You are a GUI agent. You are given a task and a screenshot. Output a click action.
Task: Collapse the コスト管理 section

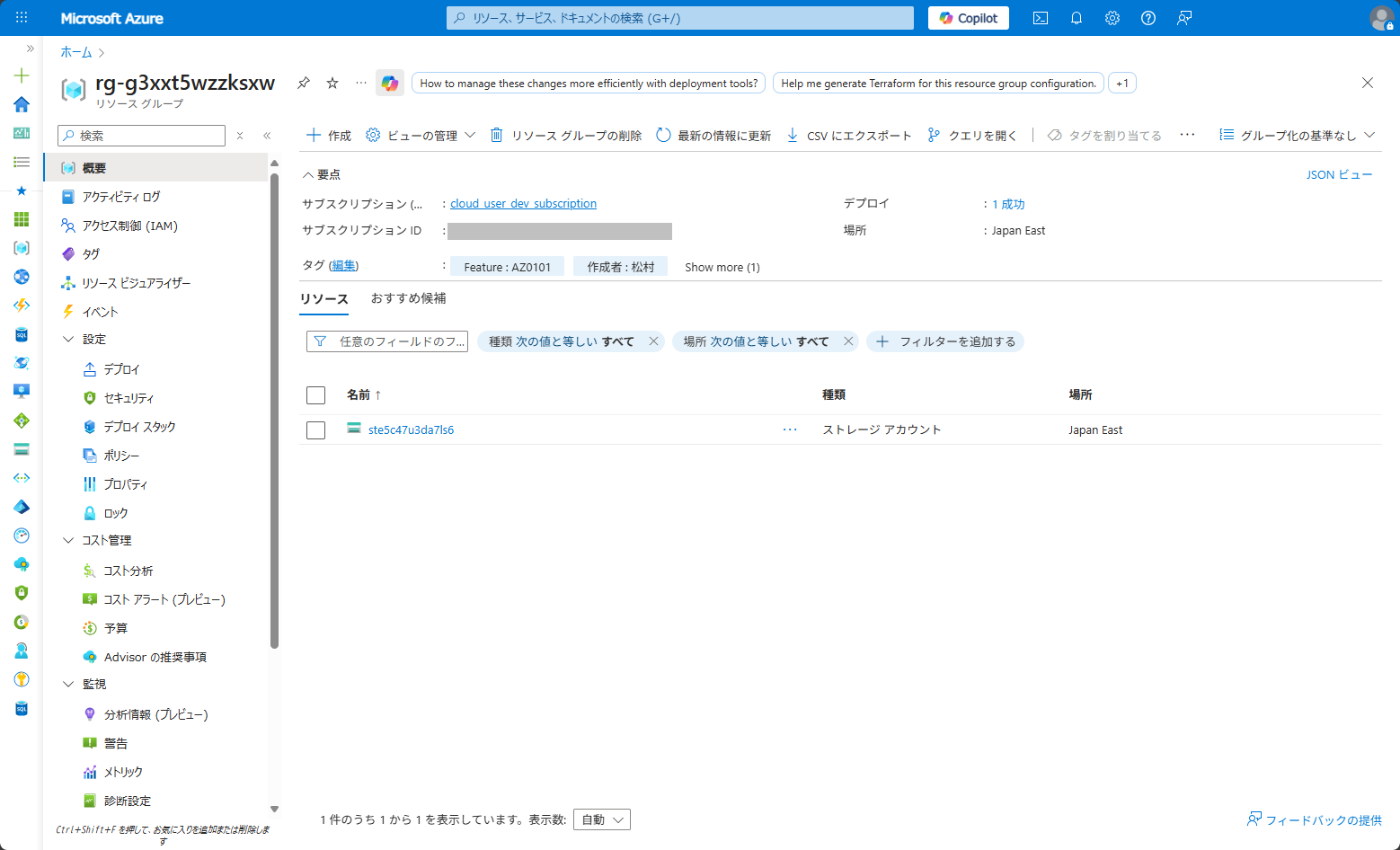point(68,540)
